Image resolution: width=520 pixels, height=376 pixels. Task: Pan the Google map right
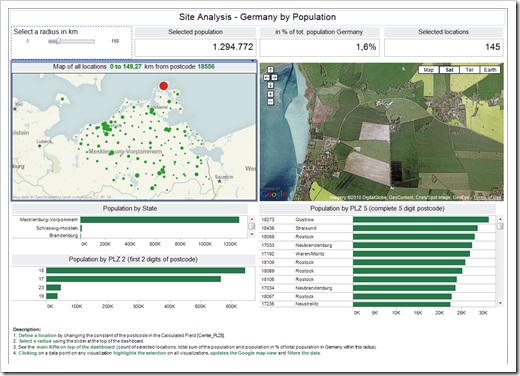(x=274, y=77)
